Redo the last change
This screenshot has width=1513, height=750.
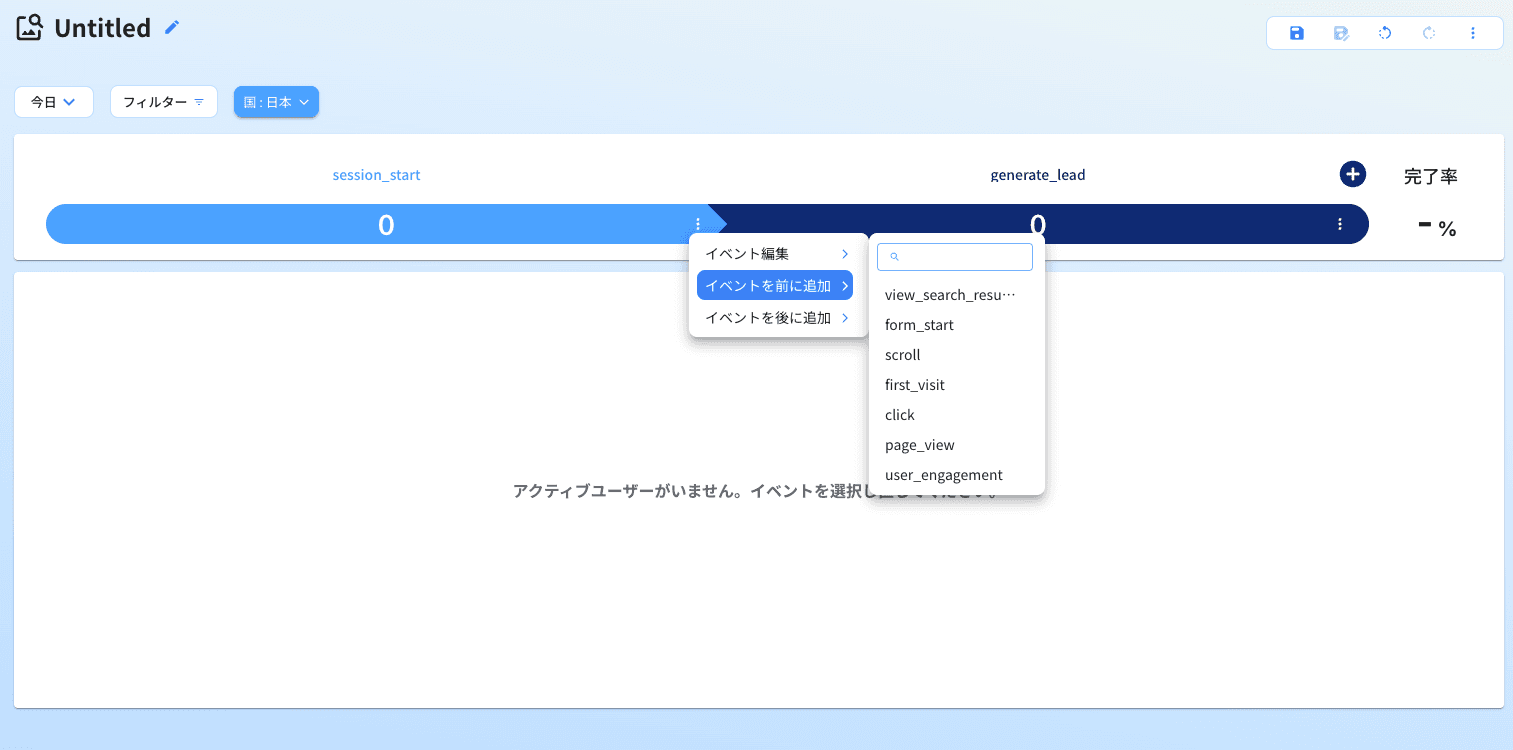point(1428,32)
